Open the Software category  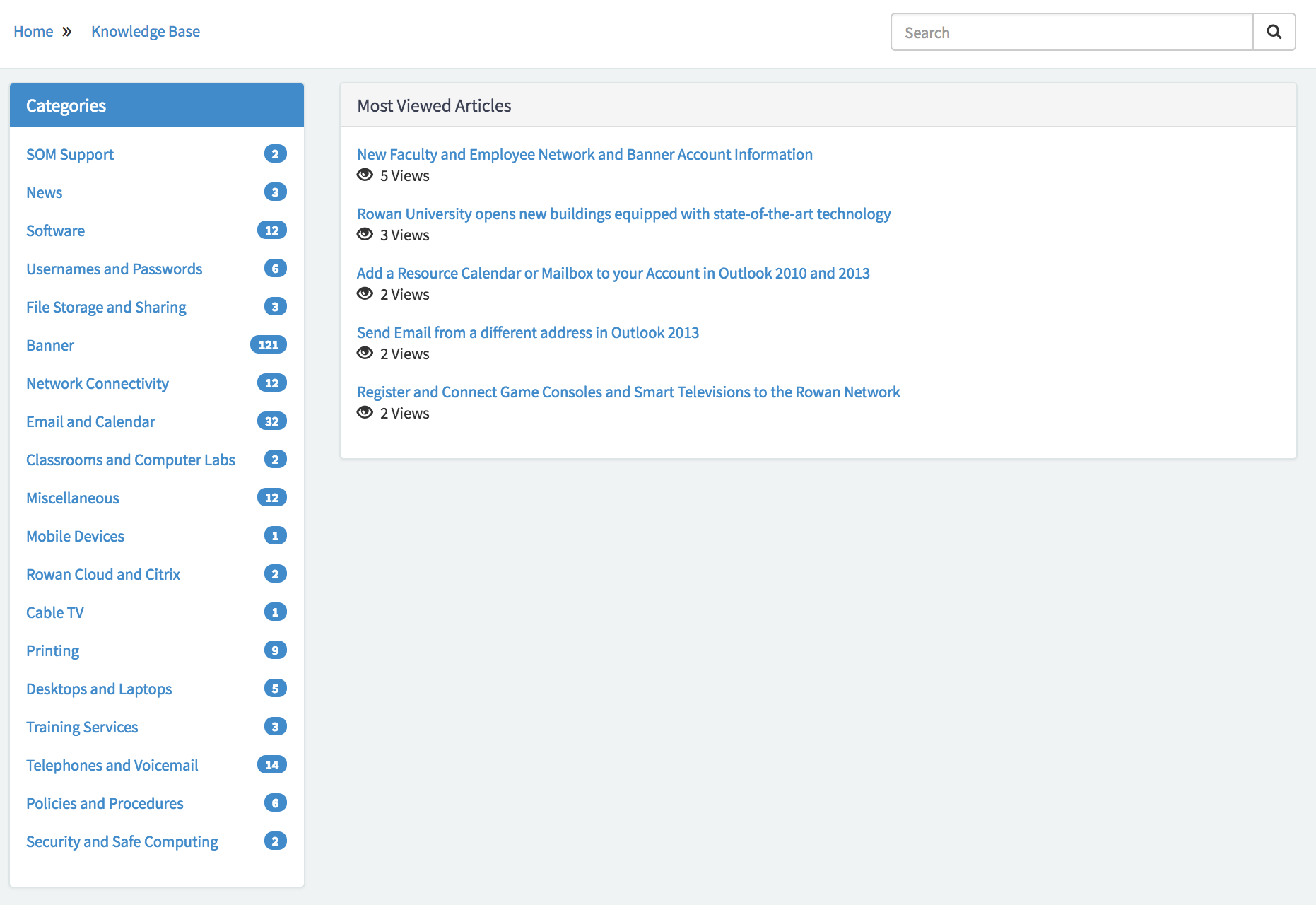(55, 230)
